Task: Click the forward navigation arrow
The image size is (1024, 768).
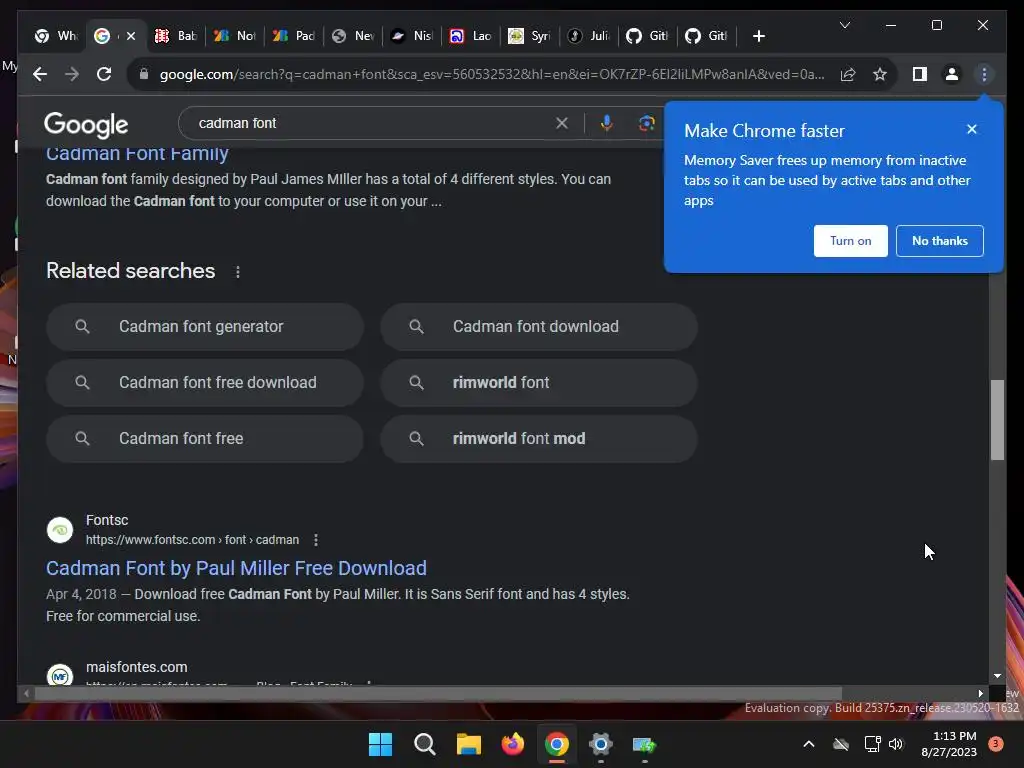Action: (x=72, y=74)
